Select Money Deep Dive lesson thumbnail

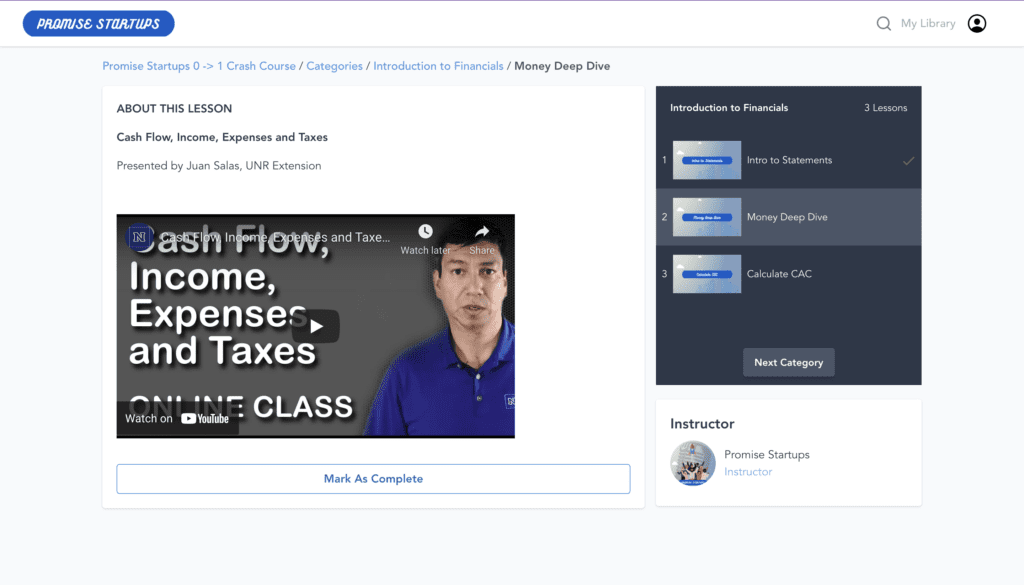pyautogui.click(x=707, y=217)
